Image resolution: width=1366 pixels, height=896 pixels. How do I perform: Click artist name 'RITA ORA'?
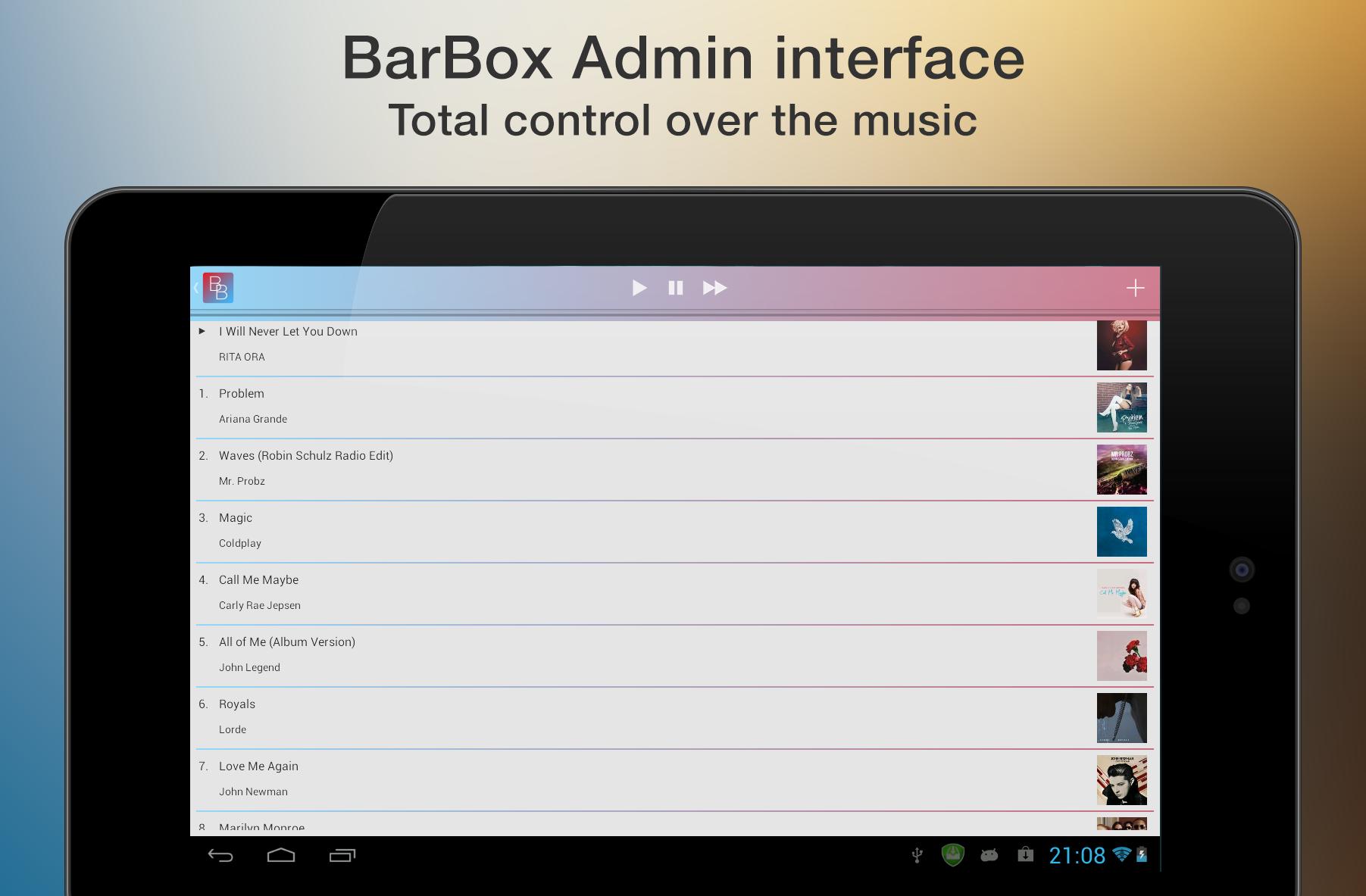point(242,357)
